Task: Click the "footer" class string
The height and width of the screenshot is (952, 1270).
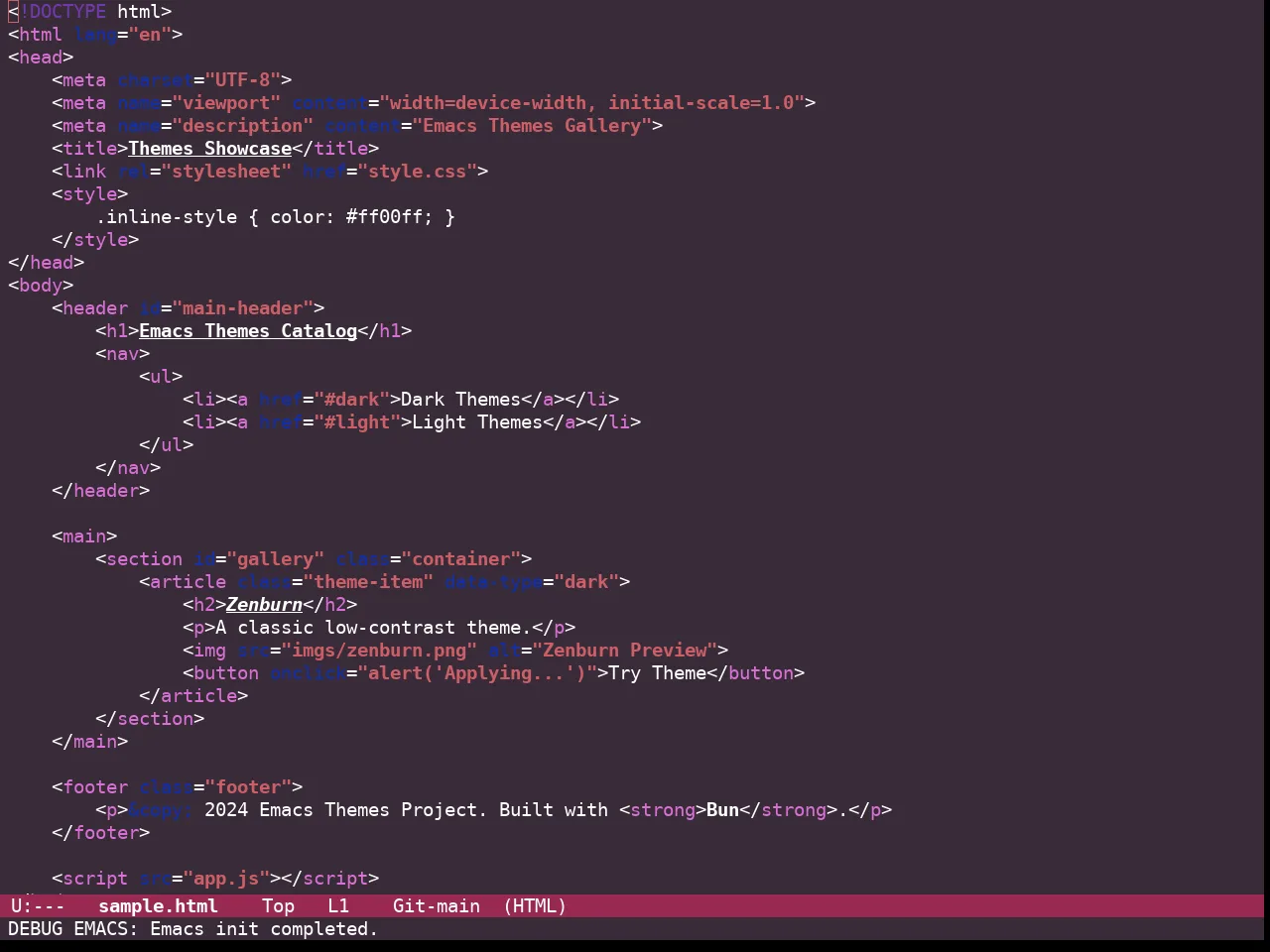Action: (248, 787)
